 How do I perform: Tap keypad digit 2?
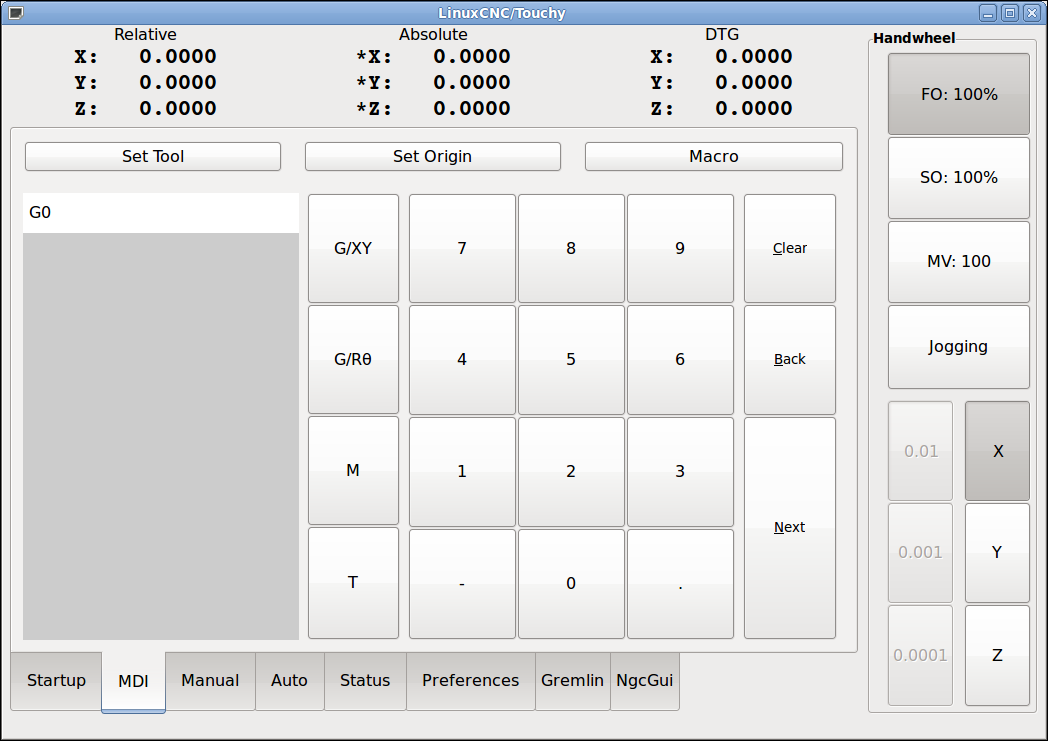(x=571, y=472)
